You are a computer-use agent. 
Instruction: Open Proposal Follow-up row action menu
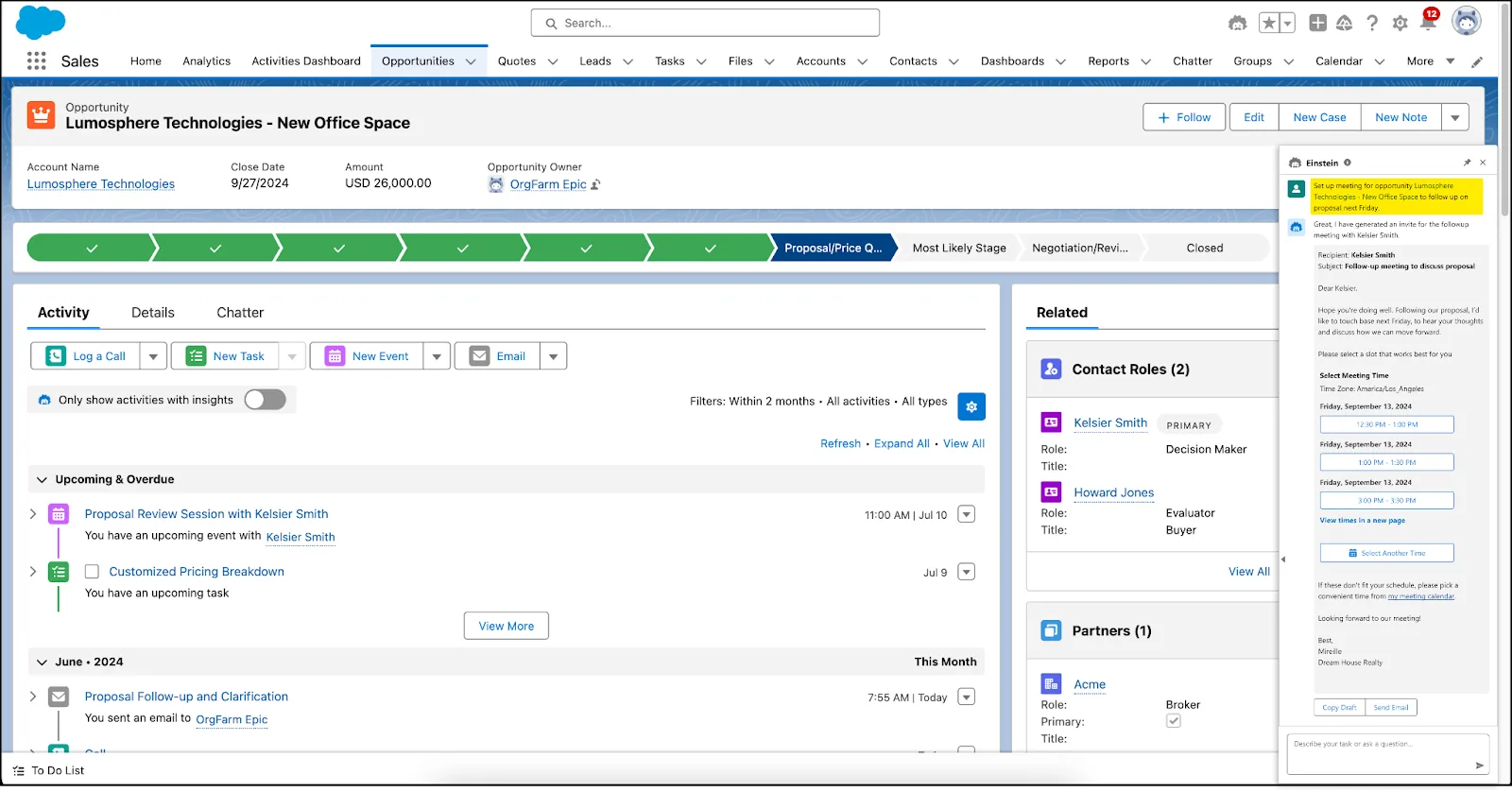tap(966, 697)
